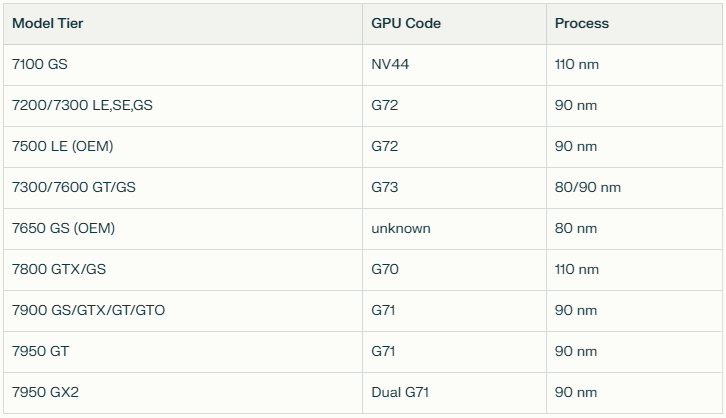Click the Model Tier column header
Screen dimensions: 726x418
coord(46,23)
